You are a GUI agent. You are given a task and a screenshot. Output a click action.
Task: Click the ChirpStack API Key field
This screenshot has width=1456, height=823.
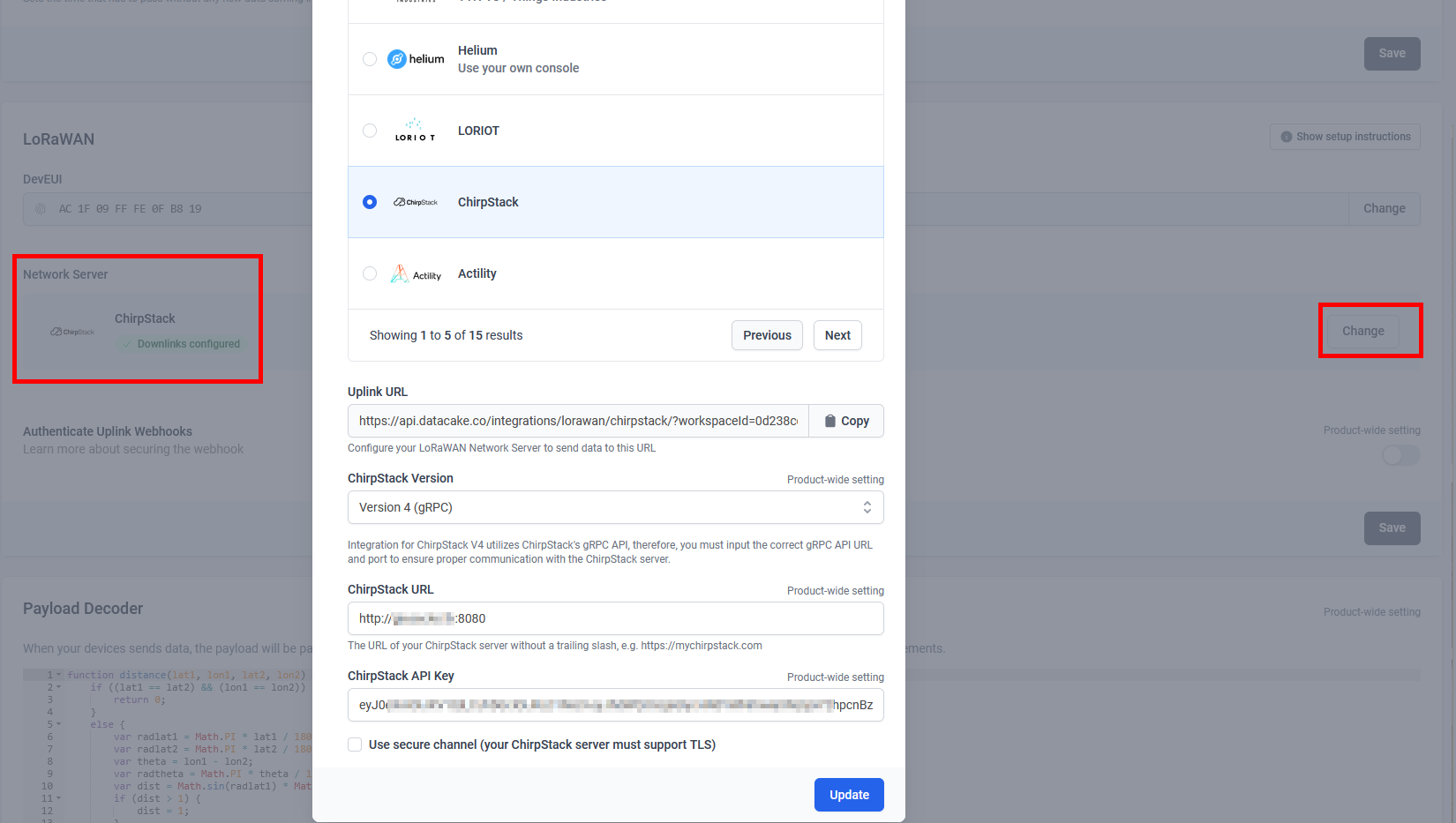pyautogui.click(x=615, y=705)
